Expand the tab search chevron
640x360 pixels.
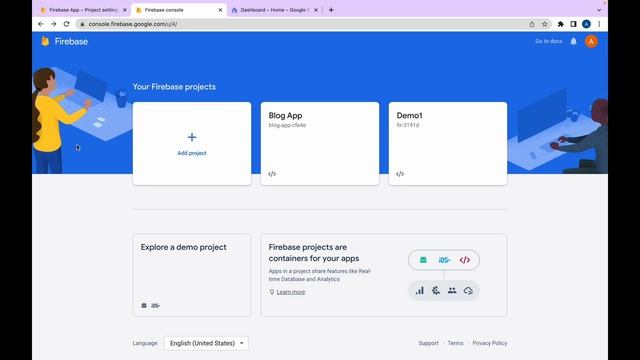(599, 10)
